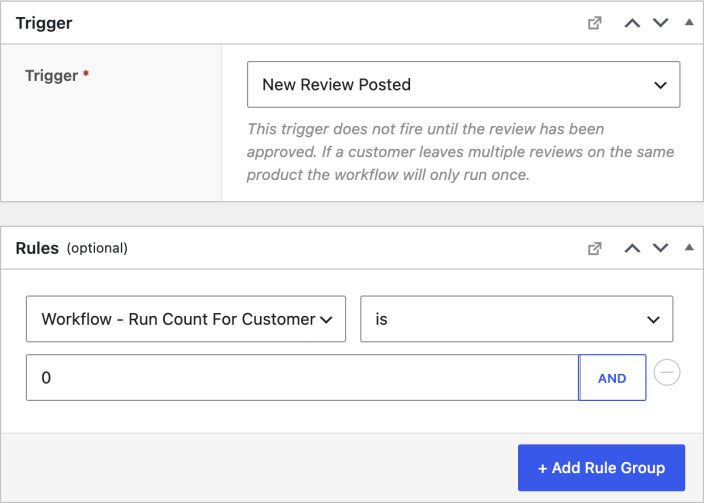Image resolution: width=704 pixels, height=503 pixels.
Task: Click the Rules (optional) panel heading
Action: tap(71, 248)
